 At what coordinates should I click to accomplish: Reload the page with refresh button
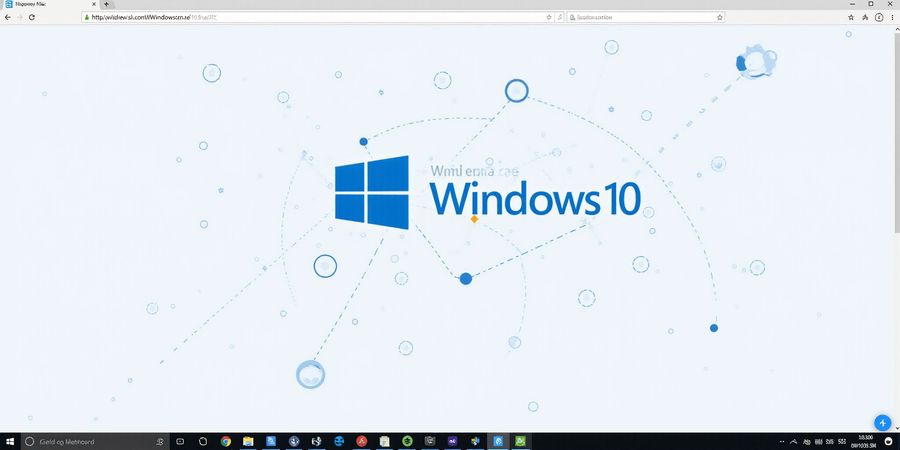[32, 17]
